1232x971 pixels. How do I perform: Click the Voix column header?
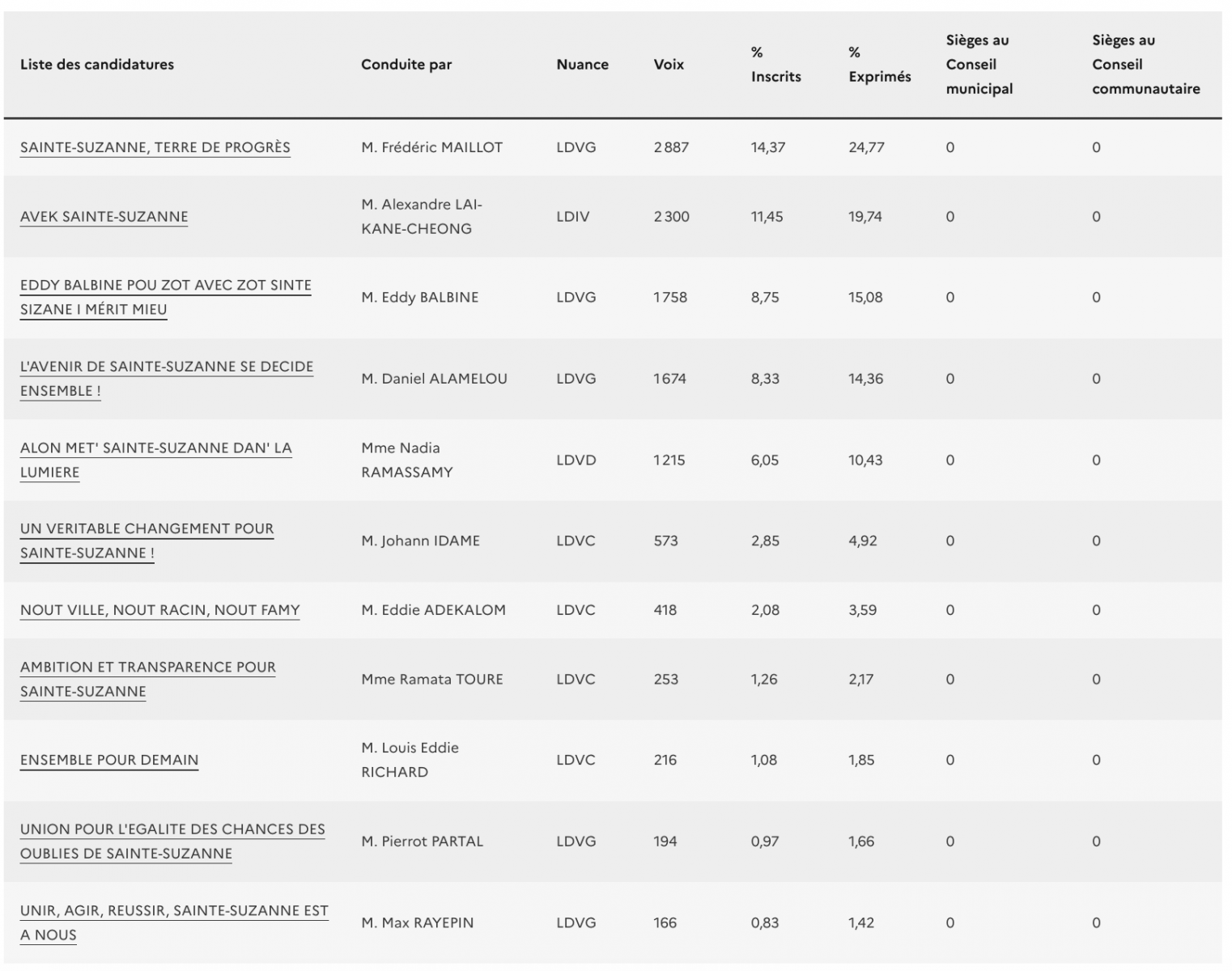669,65
